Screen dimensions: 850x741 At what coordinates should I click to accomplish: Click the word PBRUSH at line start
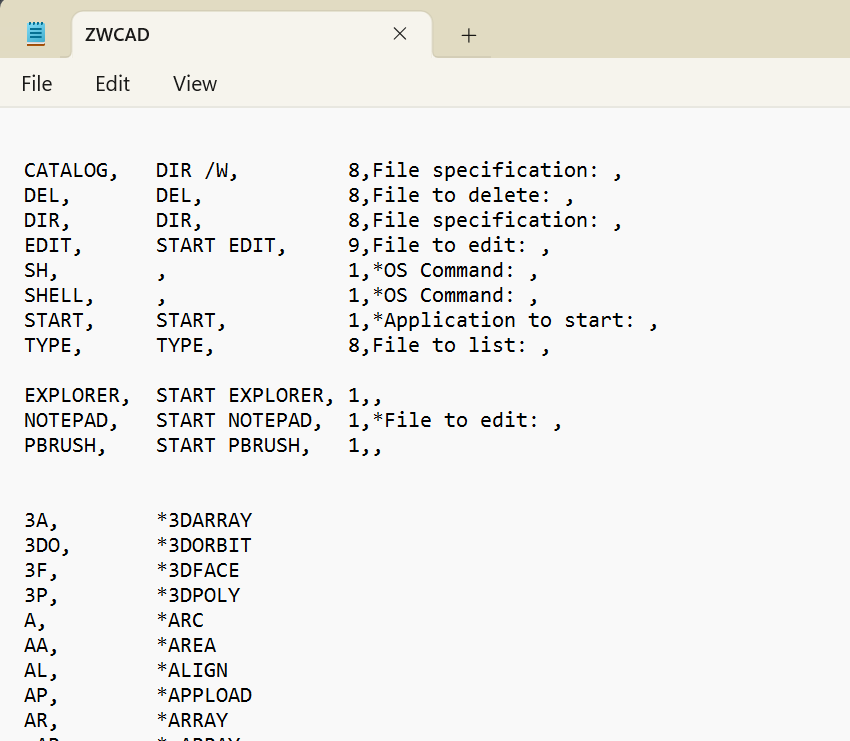[x=60, y=445]
